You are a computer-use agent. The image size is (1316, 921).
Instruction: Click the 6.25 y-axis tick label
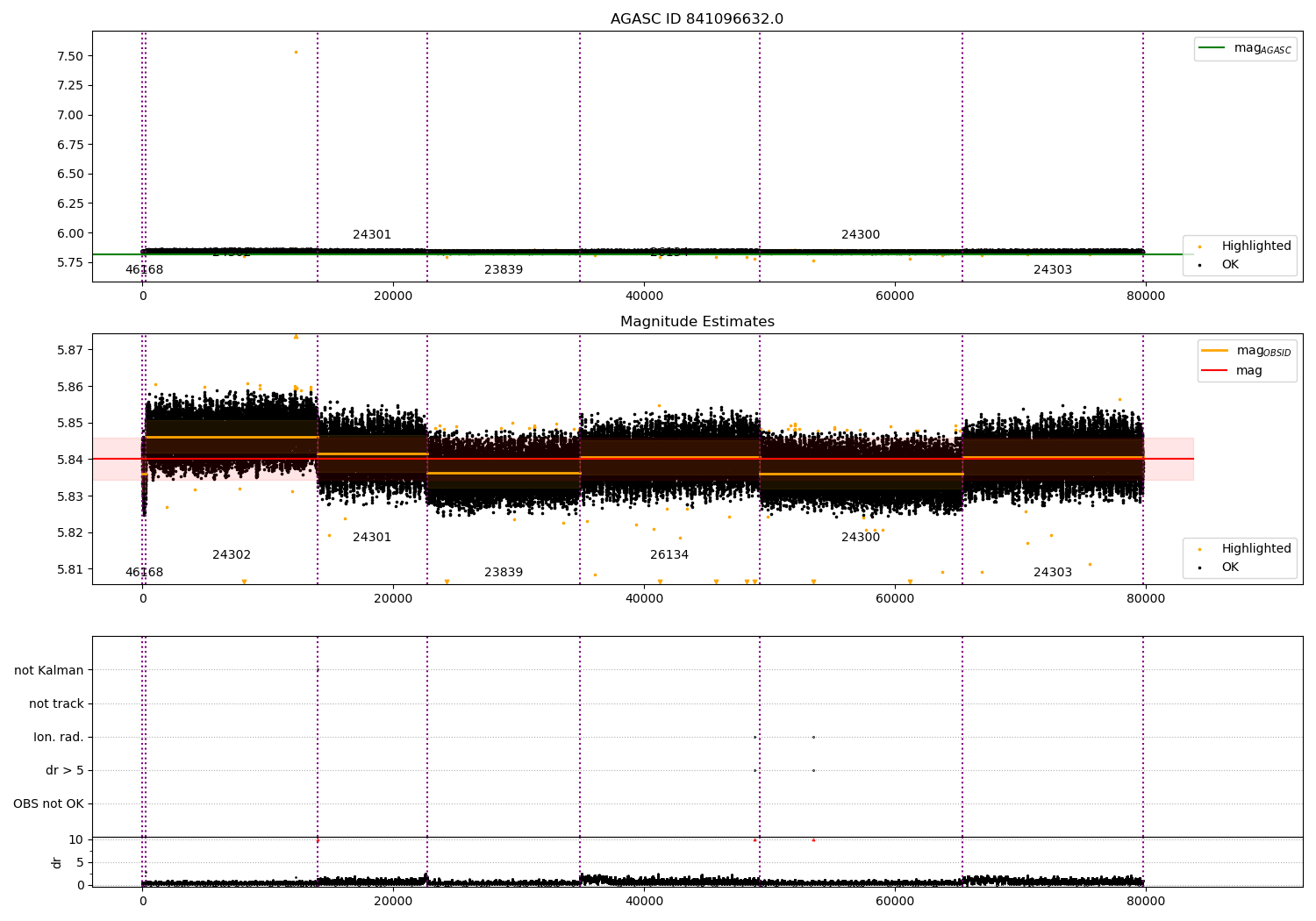69,203
